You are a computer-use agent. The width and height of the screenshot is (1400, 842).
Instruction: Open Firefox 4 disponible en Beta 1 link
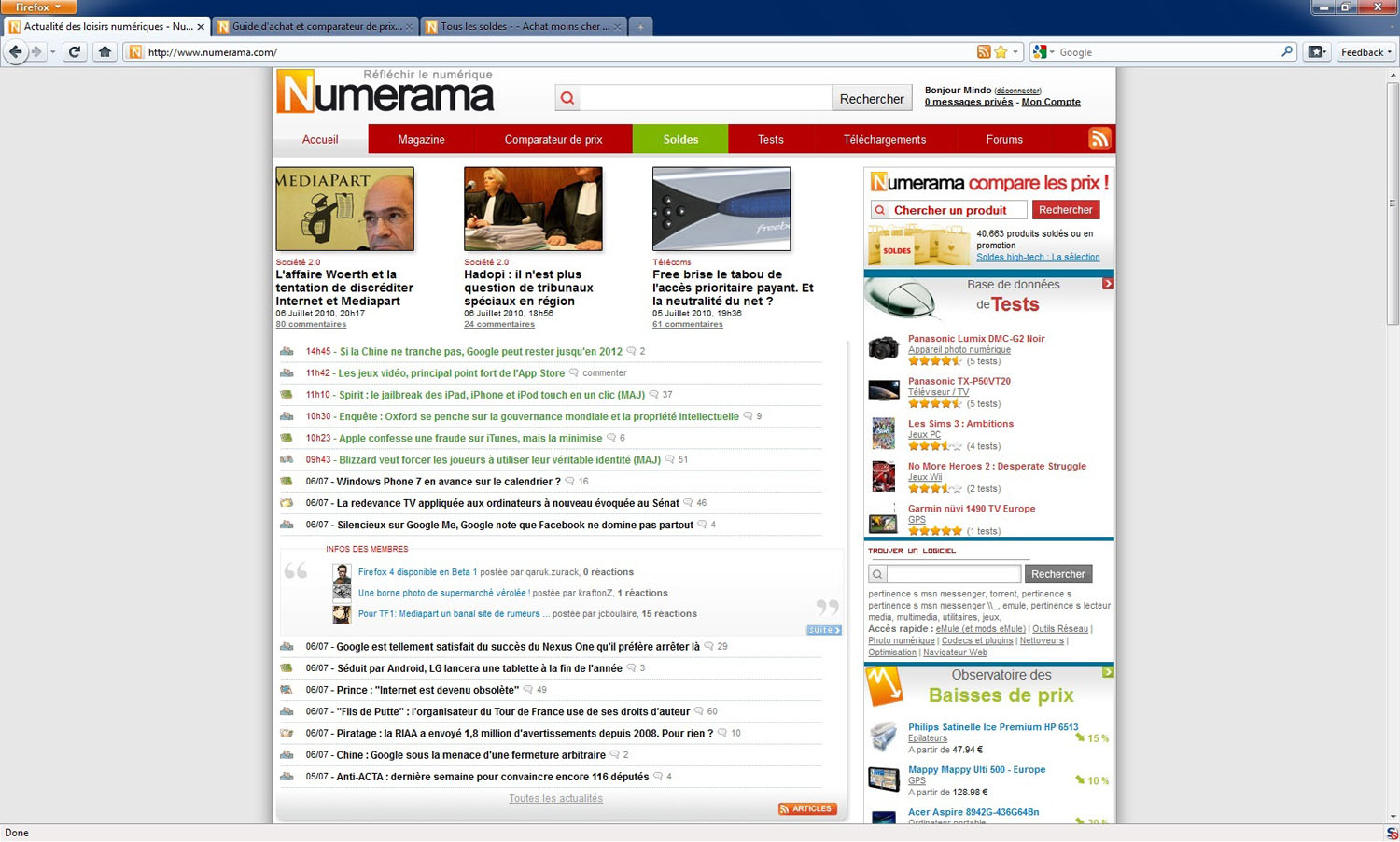[x=417, y=572]
